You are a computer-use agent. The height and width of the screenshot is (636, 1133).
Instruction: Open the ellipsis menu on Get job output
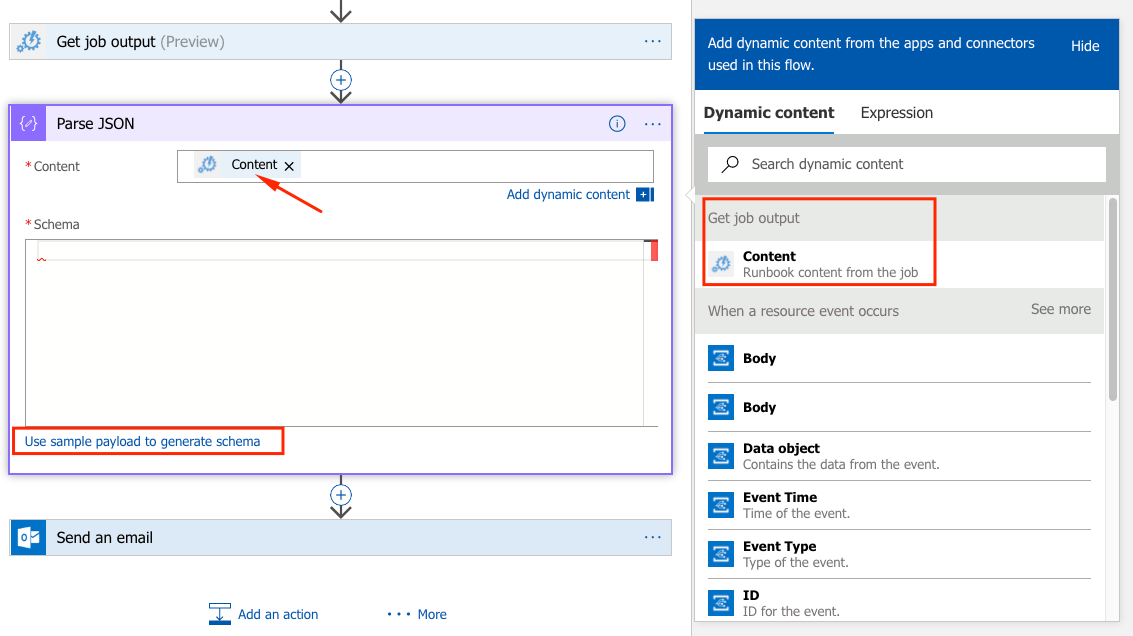(652, 41)
